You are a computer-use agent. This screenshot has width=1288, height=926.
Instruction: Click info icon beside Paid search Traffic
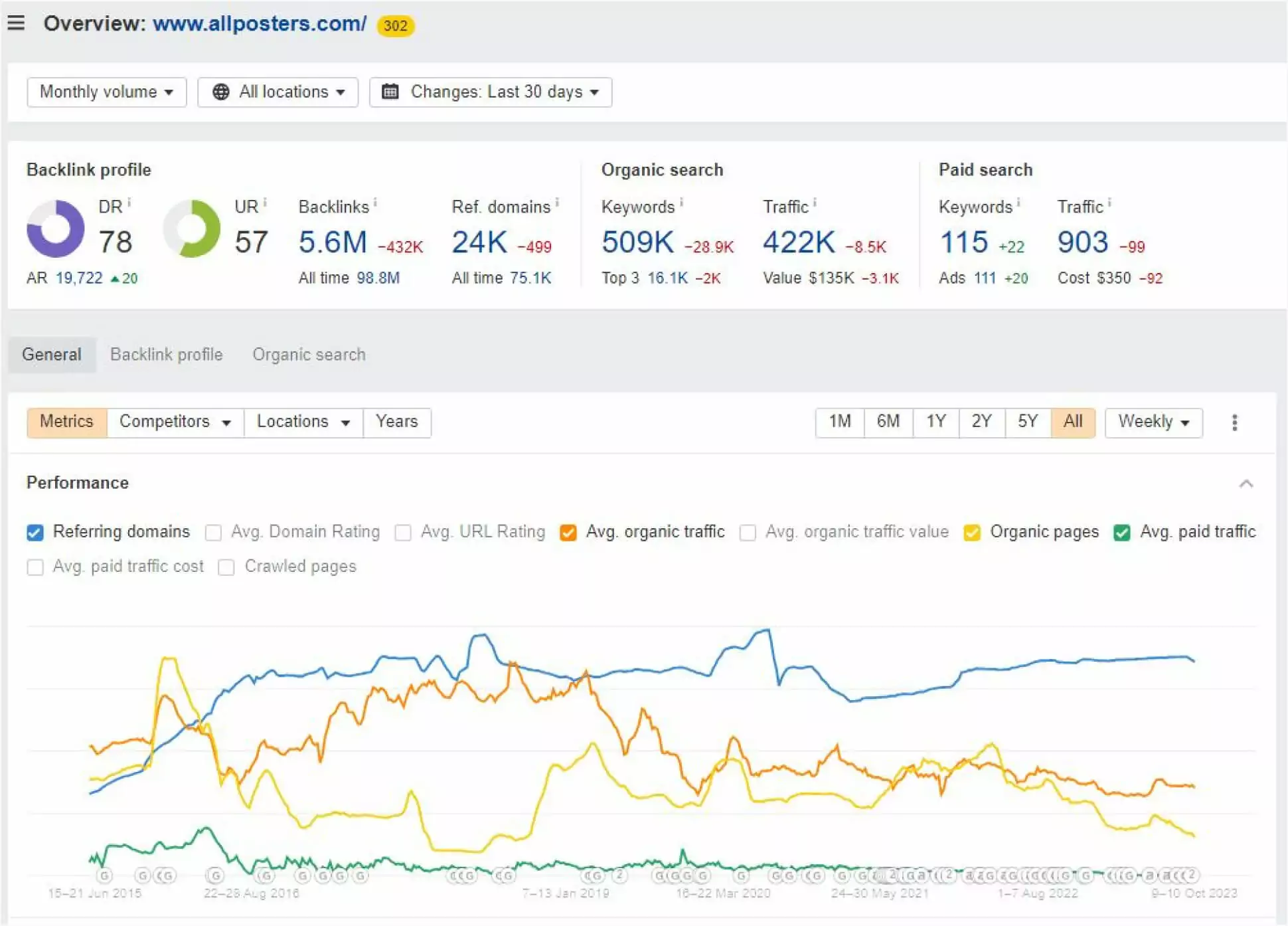coord(1109,203)
